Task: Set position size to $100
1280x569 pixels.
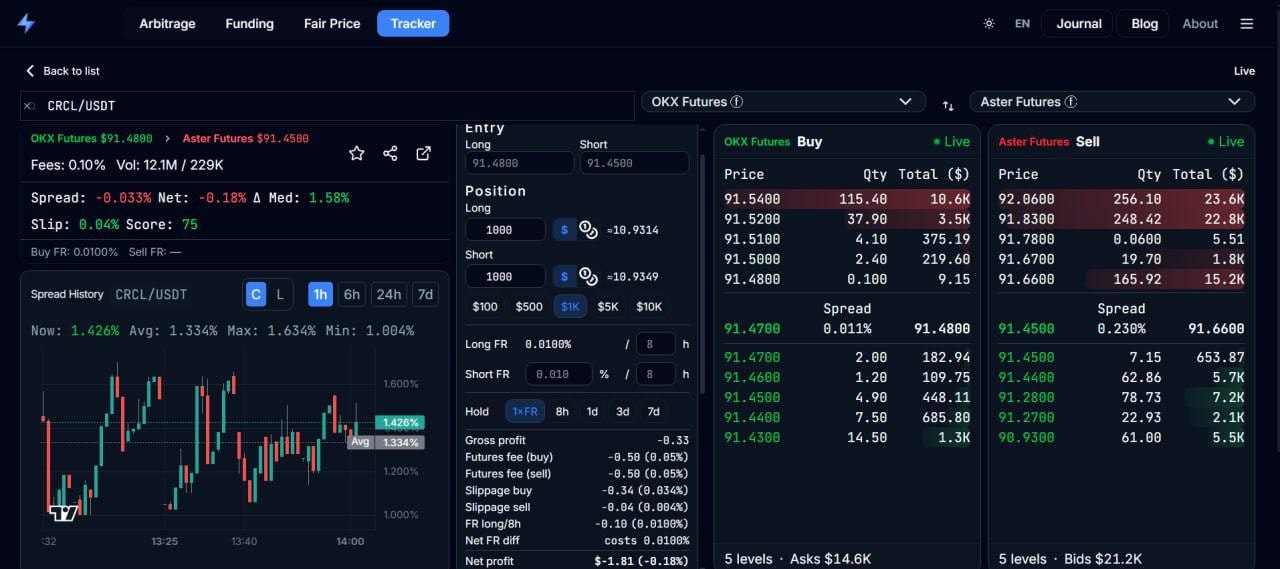Action: 485,307
